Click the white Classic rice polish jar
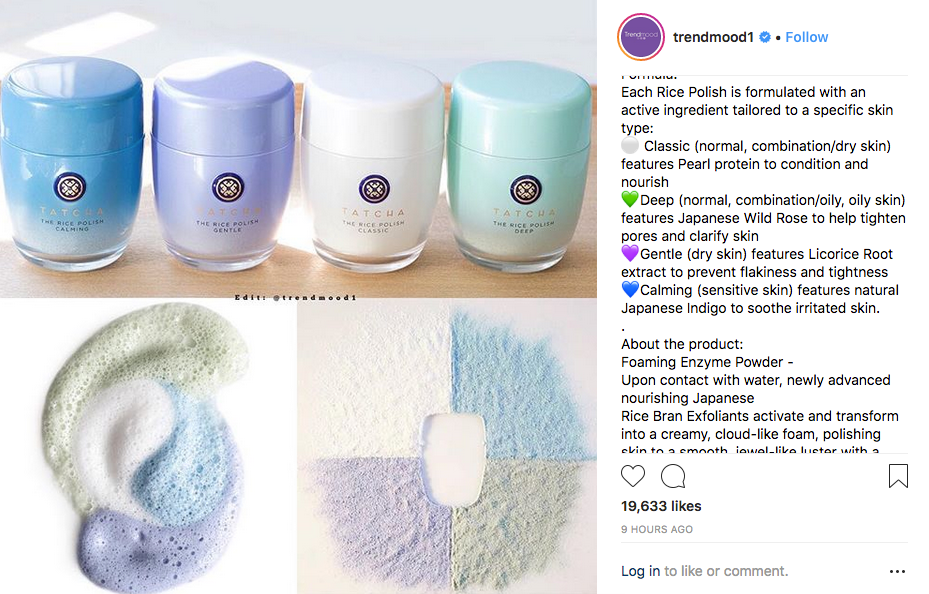Viewport: 929px width, 594px height. (373, 166)
